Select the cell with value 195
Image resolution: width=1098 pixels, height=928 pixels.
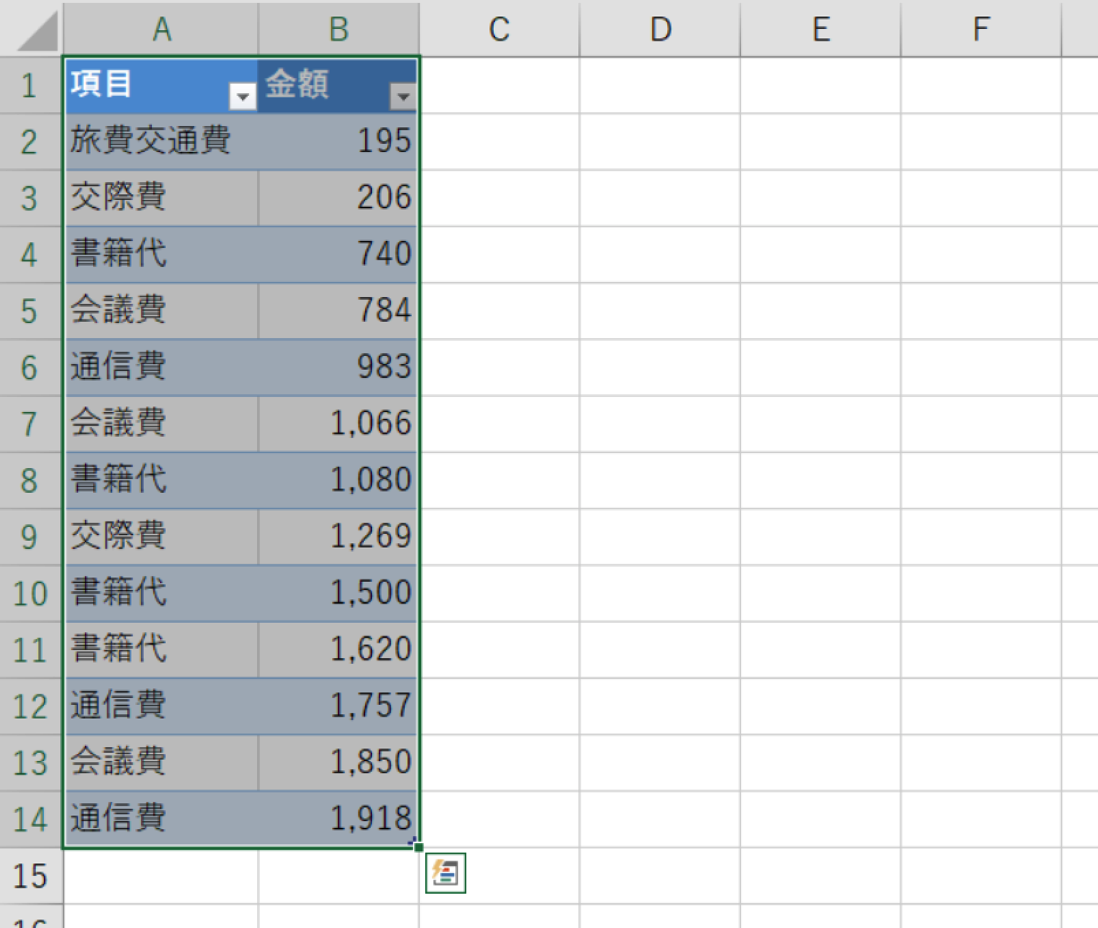click(x=339, y=141)
